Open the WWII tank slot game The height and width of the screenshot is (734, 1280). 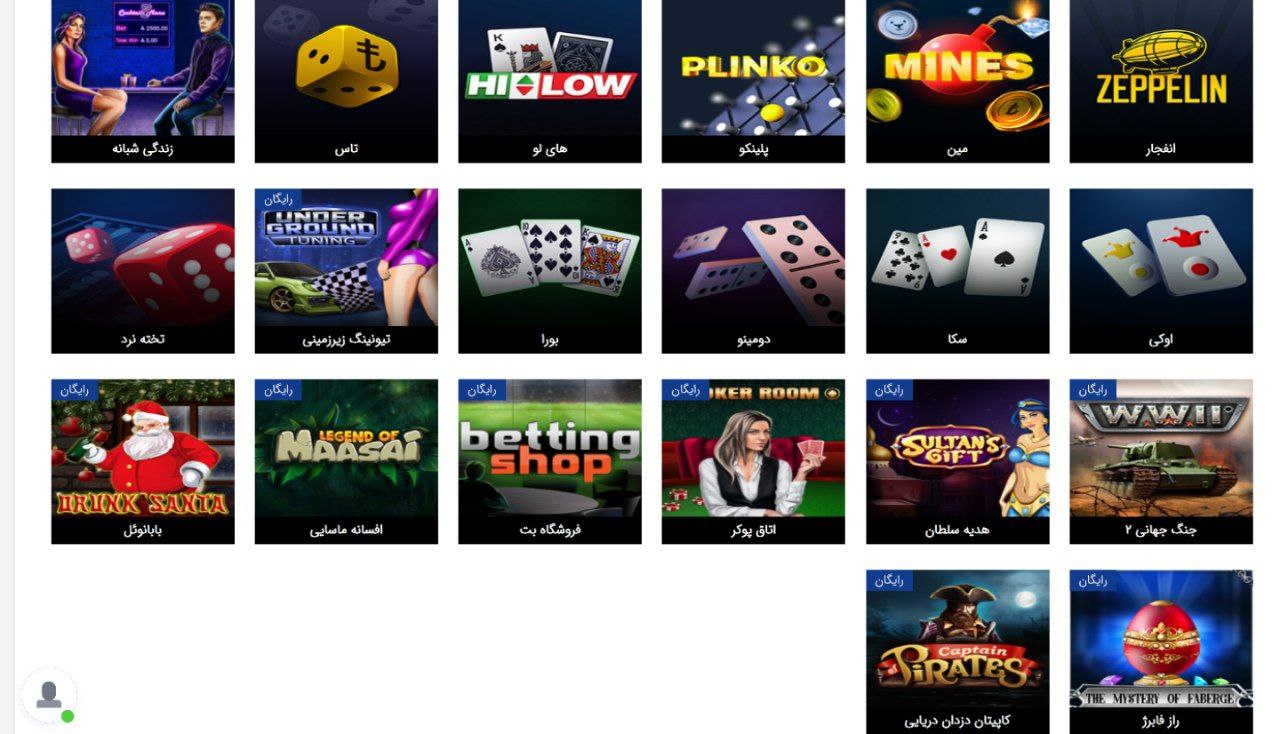1161,461
